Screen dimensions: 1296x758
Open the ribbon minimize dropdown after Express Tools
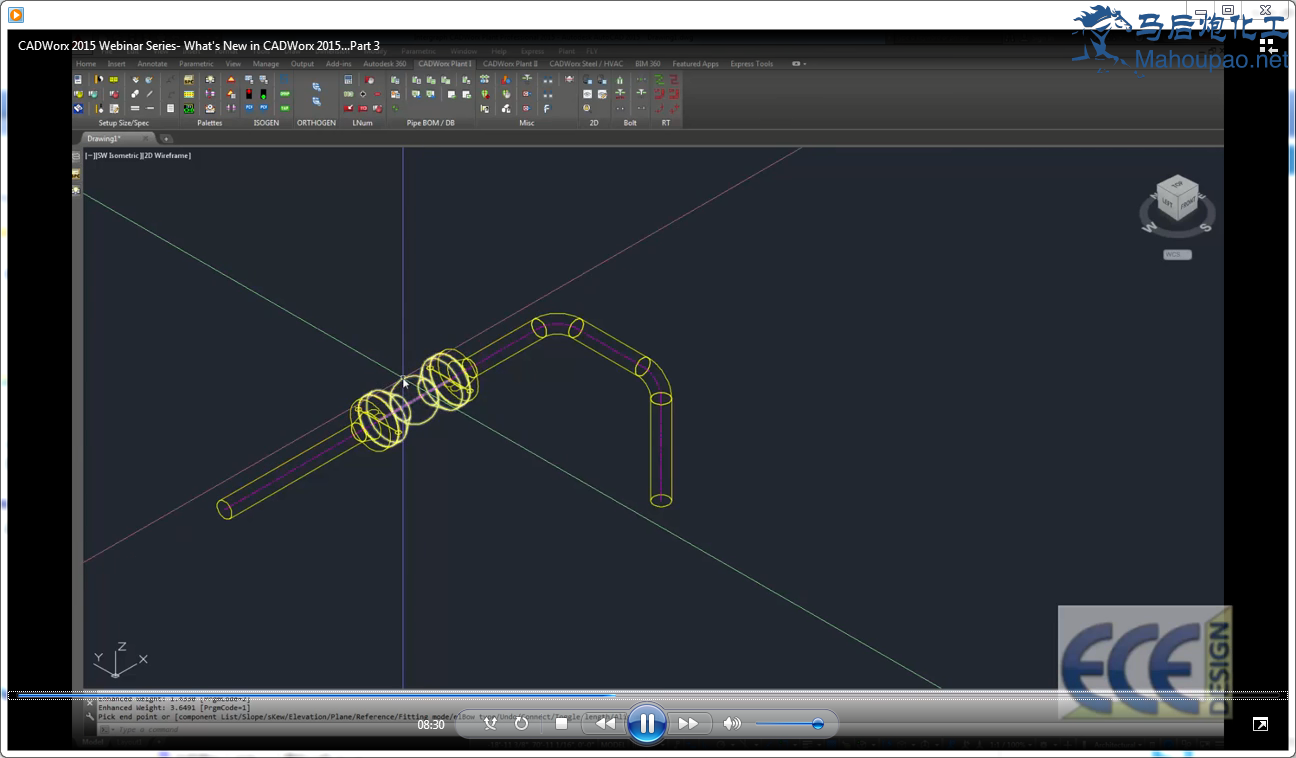click(x=798, y=64)
